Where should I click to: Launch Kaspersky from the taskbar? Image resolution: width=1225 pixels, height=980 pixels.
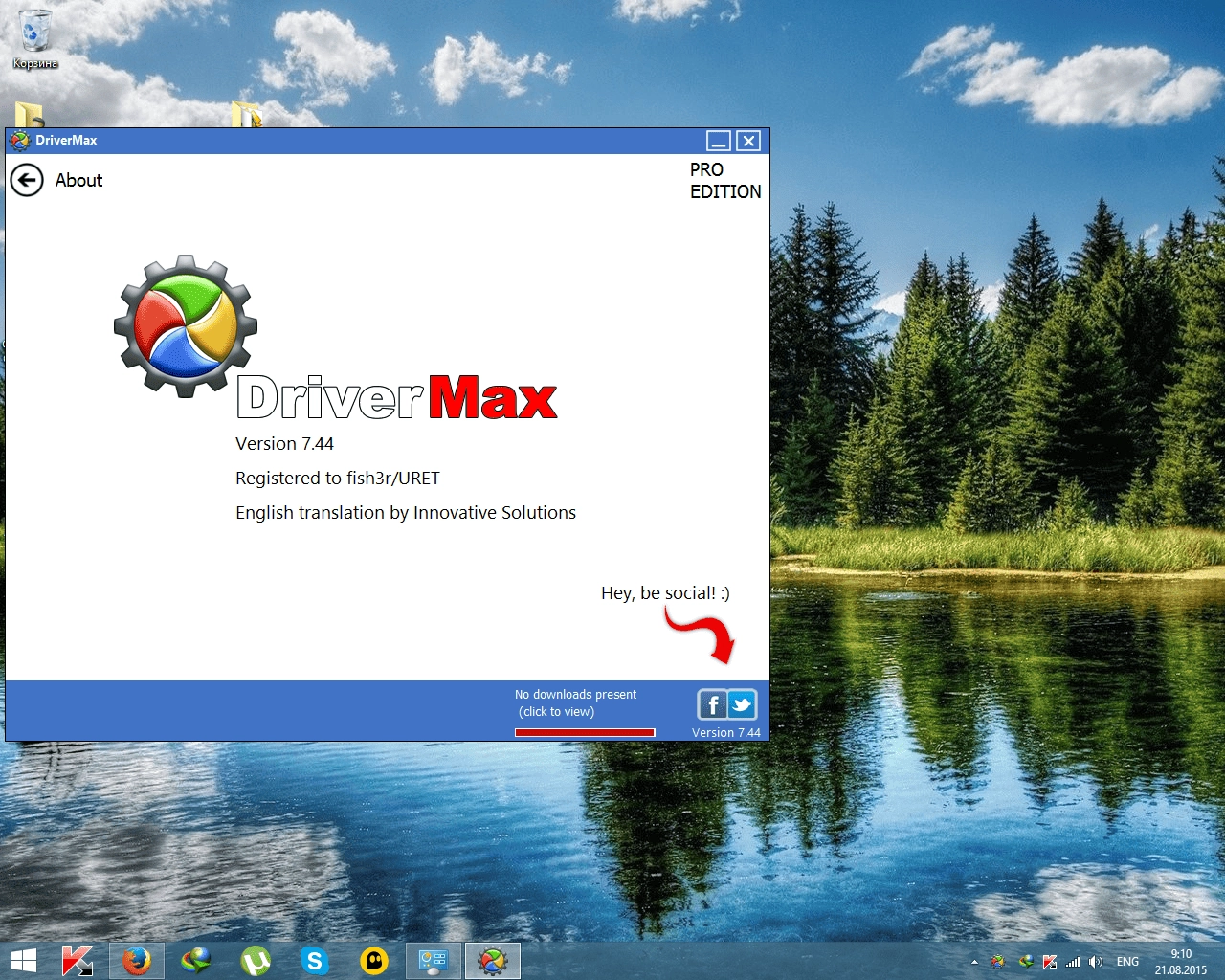pos(77,961)
